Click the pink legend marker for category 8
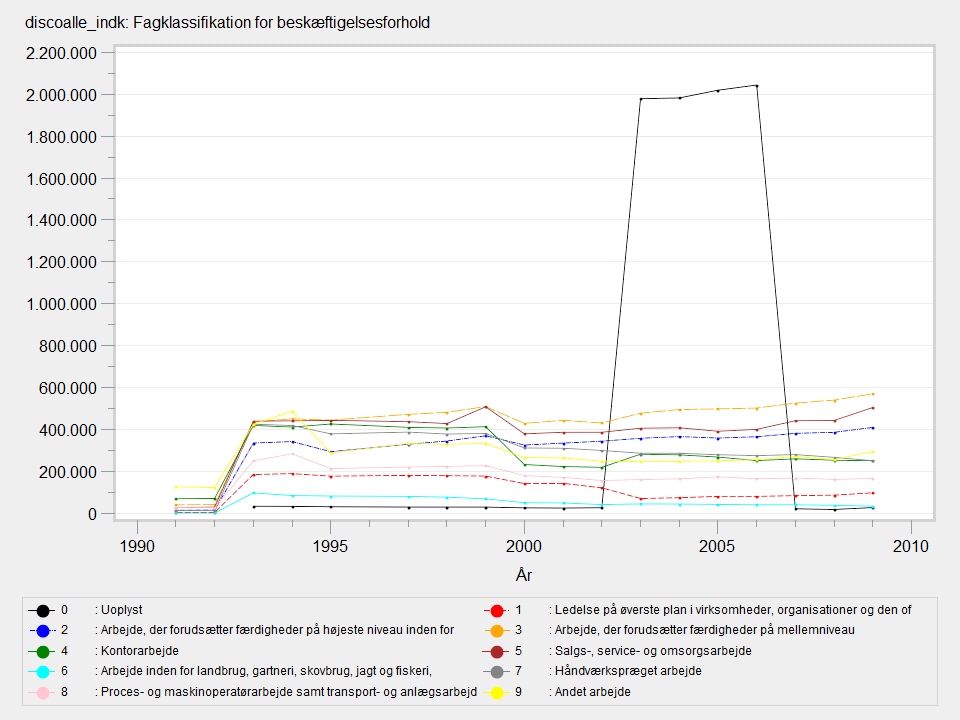Viewport: 960px width, 720px height. [x=41, y=692]
